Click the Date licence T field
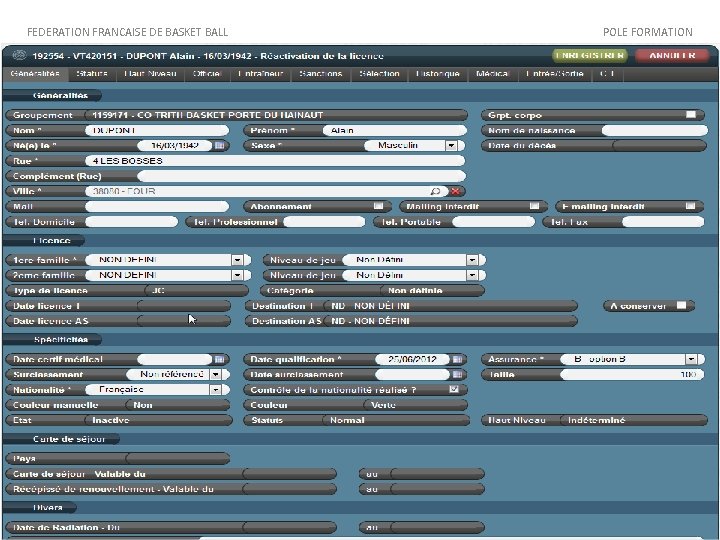The width and height of the screenshot is (720, 540). 184,306
